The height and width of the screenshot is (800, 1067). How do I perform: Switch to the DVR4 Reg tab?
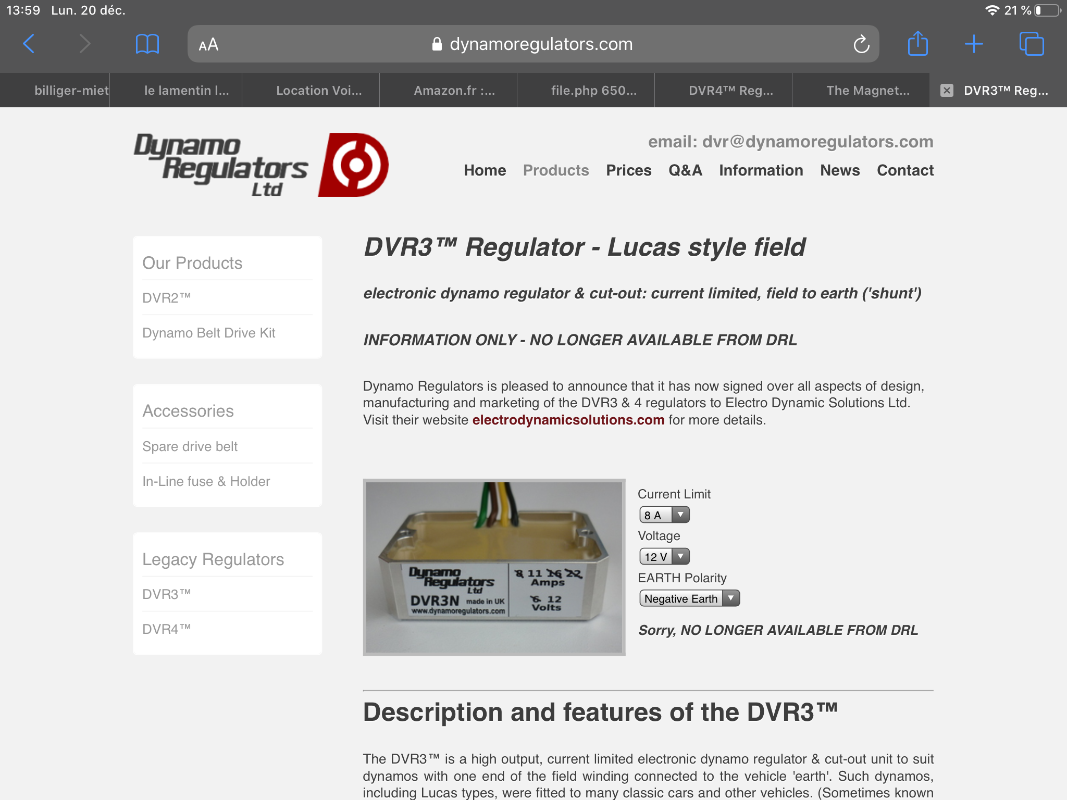[730, 90]
